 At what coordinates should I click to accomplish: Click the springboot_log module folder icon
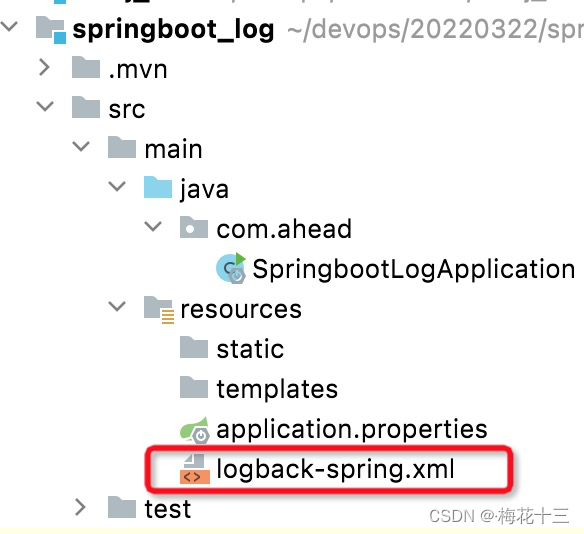coord(51,30)
